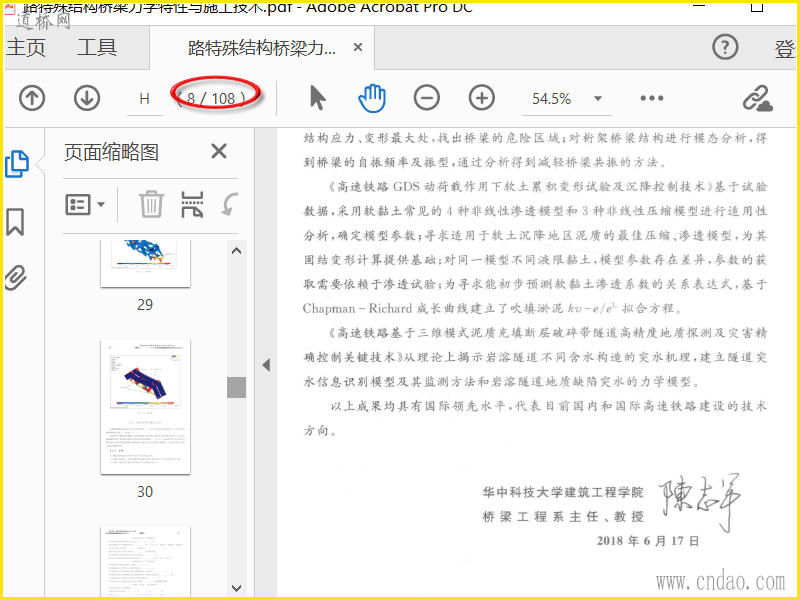Open the zoom level dropdown arrow
This screenshot has height=600, width=800.
tap(598, 98)
